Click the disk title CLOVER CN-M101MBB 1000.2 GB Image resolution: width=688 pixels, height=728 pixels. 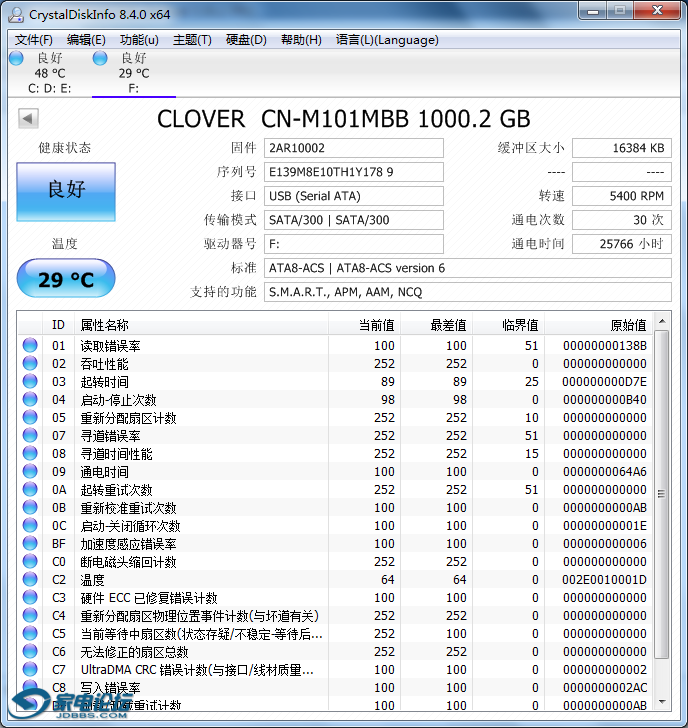point(344,119)
